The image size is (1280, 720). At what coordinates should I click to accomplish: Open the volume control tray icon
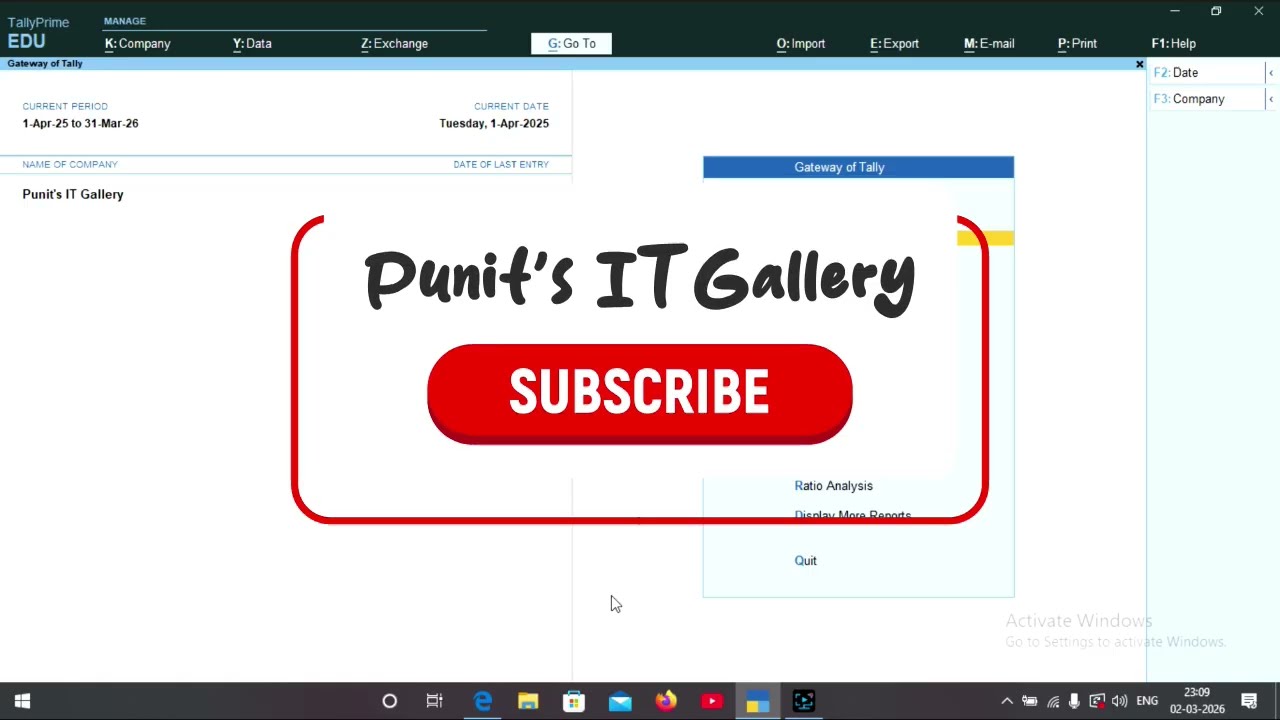tap(1119, 701)
